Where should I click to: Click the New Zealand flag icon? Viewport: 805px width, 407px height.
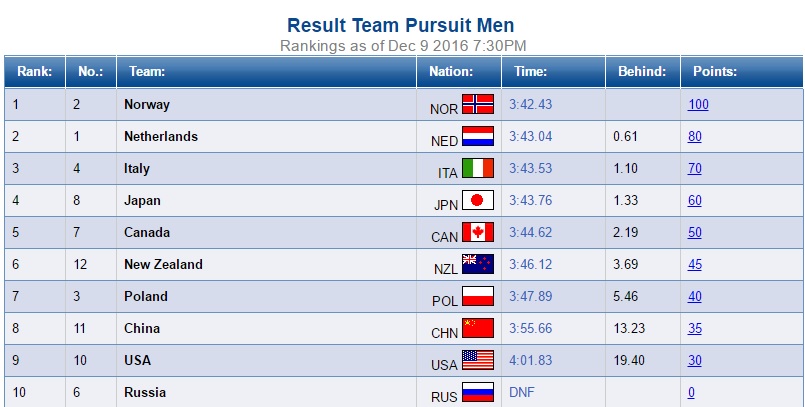tap(478, 265)
